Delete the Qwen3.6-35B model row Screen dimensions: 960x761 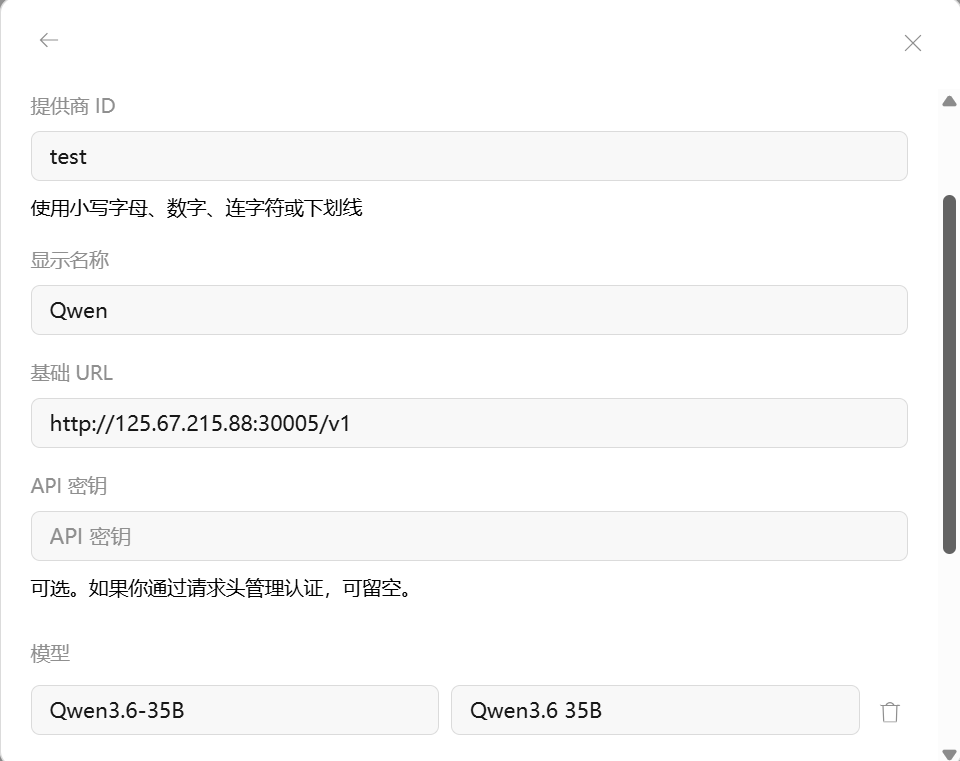(890, 711)
